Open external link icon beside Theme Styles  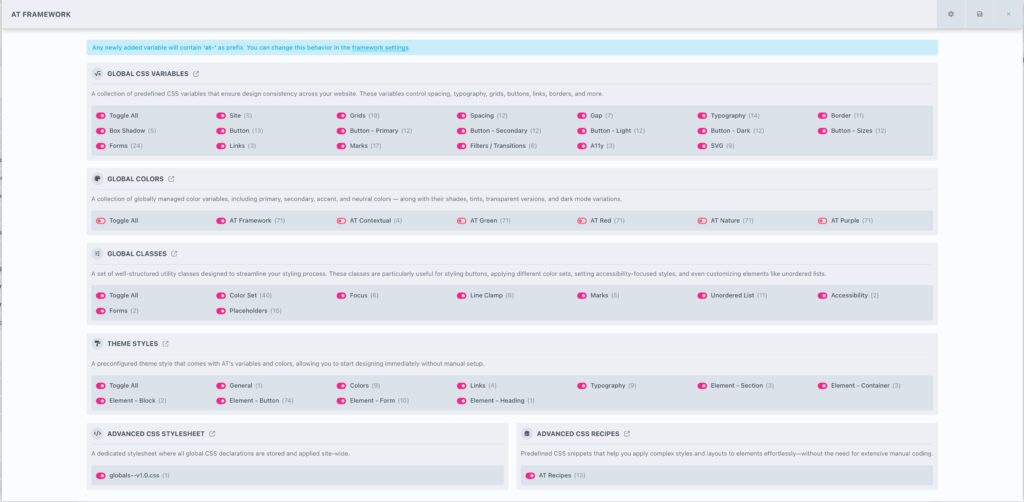pyautogui.click(x=166, y=343)
